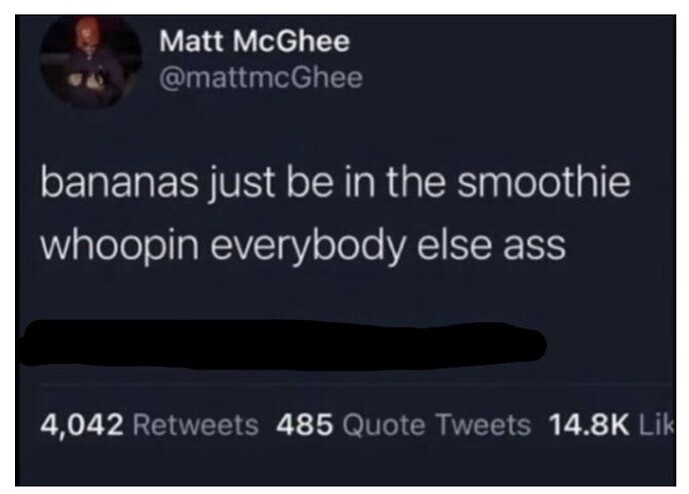Screen dimensions: 689x494
Task: Open the @mattmcGhee handle link
Action: coord(261,78)
